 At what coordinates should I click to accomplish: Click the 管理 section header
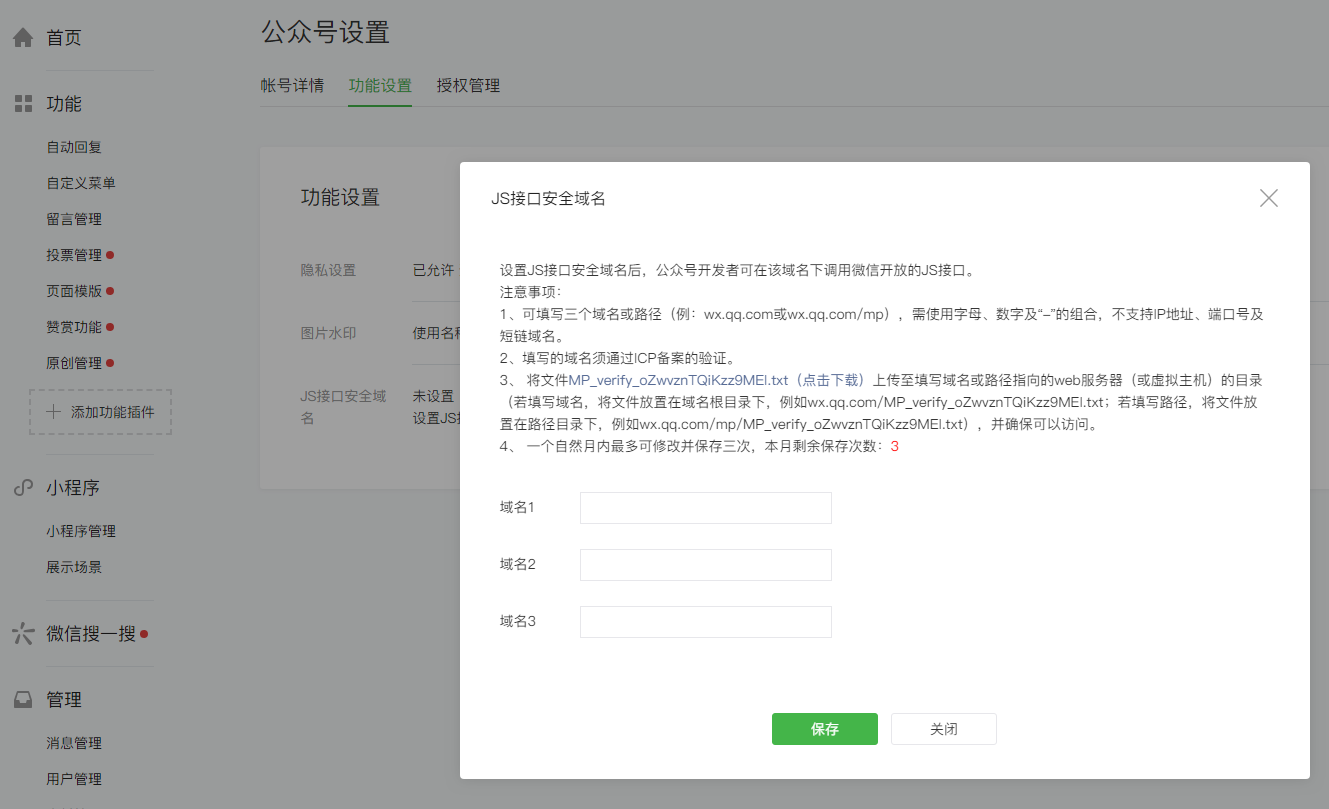64,700
